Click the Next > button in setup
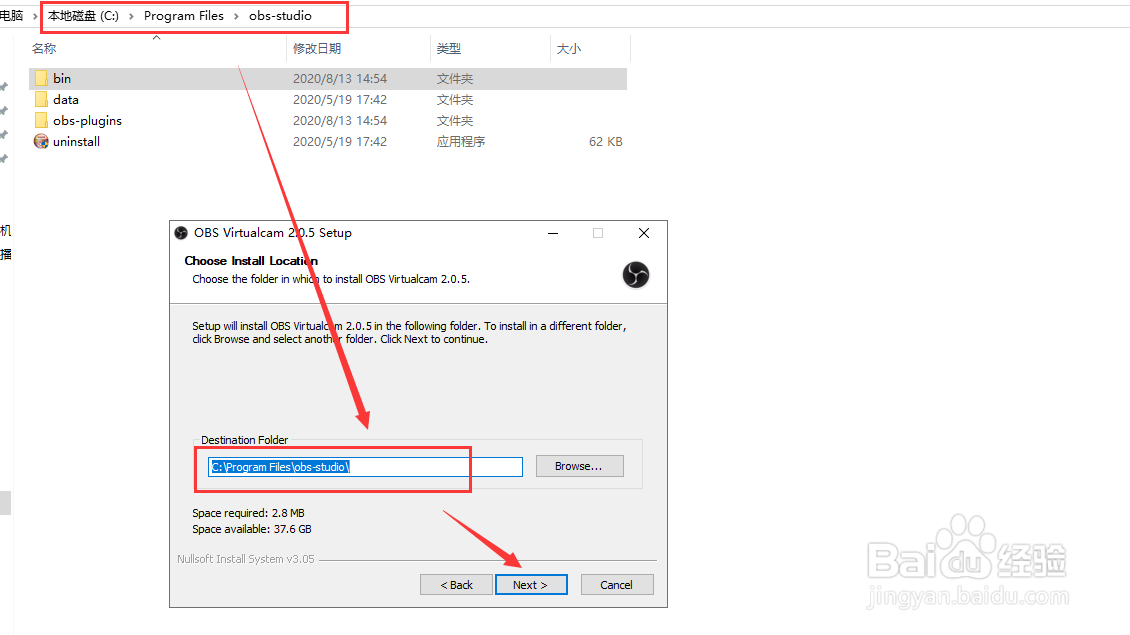This screenshot has width=1130, height=635. tap(531, 585)
